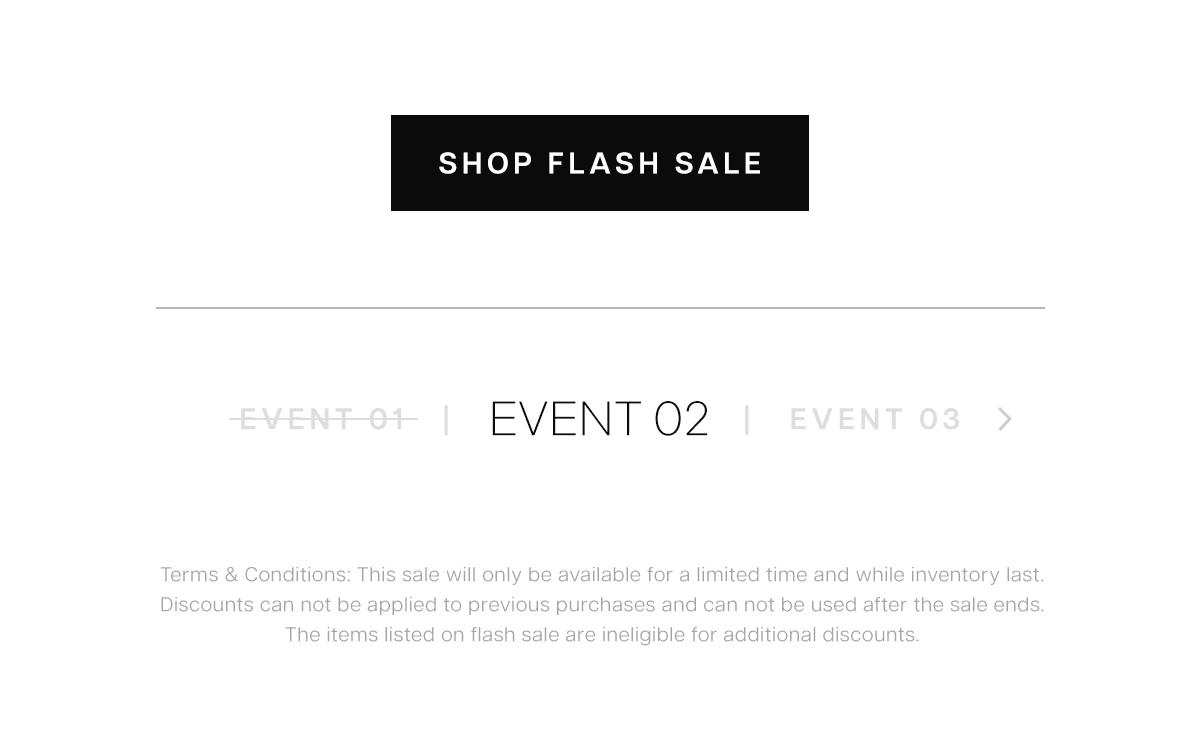Select the crossed-out EVENT 01 tab

click(x=323, y=419)
